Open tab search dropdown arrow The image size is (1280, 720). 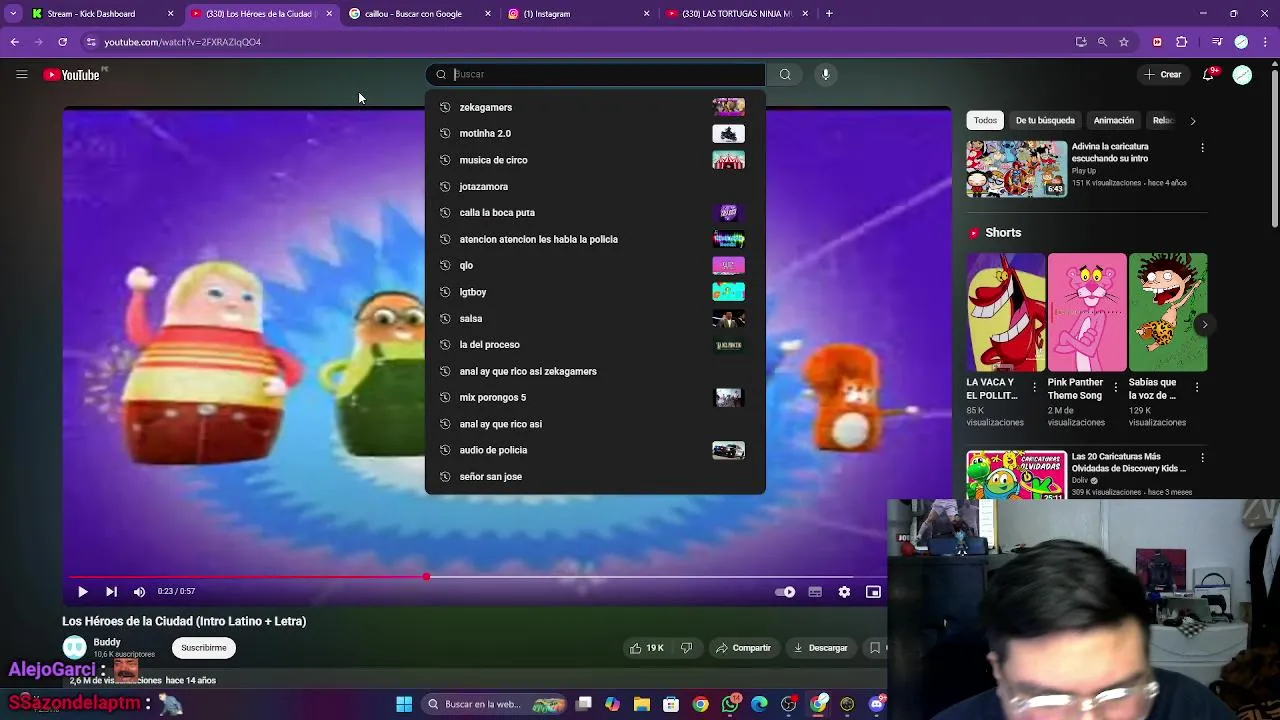13,14
